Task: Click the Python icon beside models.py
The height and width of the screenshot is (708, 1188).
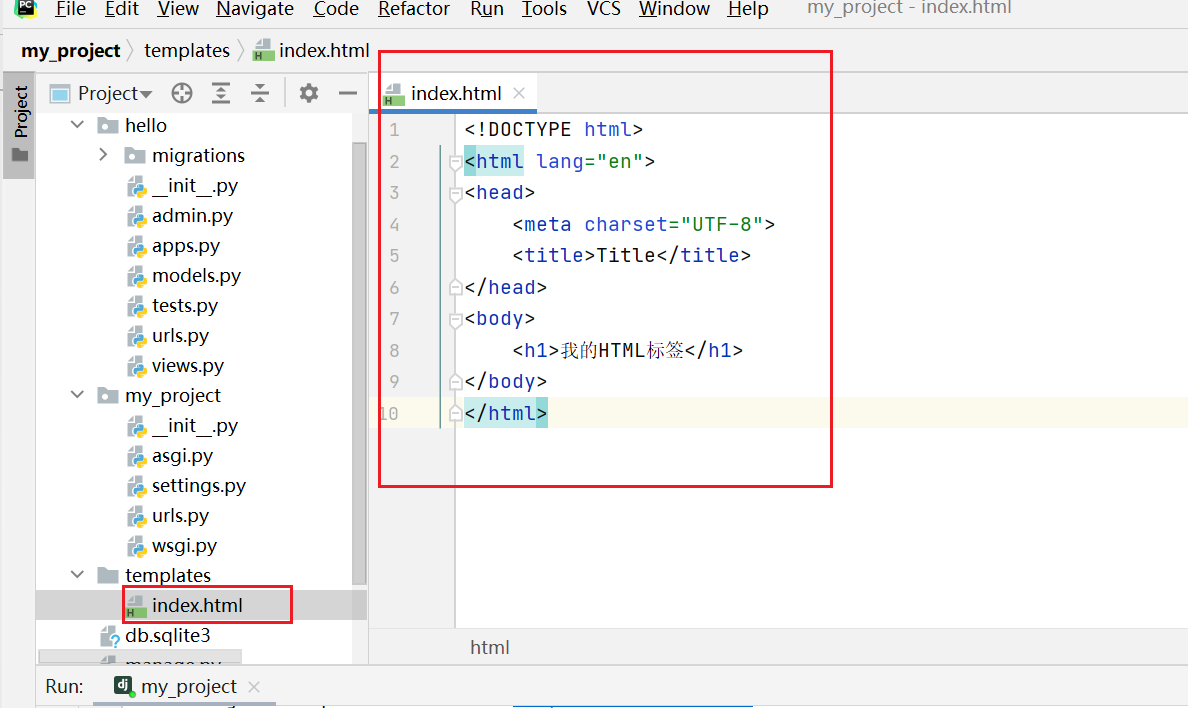Action: (136, 276)
